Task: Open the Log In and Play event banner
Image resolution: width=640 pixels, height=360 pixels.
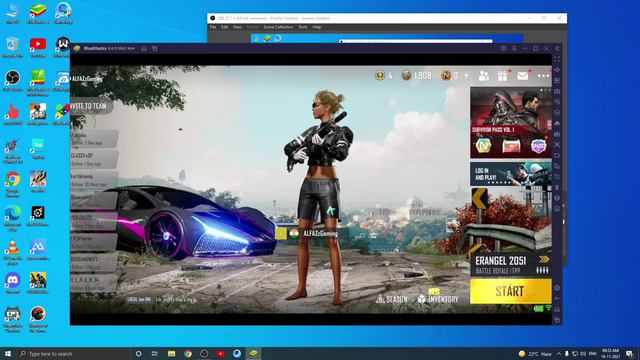Action: tap(510, 174)
